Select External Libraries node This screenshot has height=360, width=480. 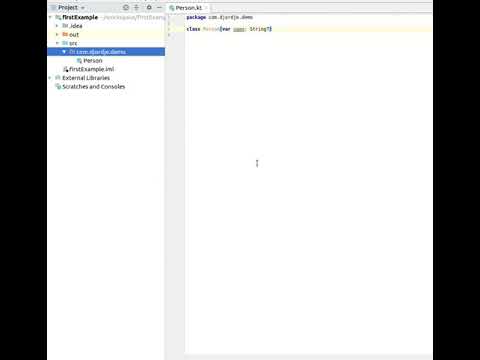click(x=86, y=78)
